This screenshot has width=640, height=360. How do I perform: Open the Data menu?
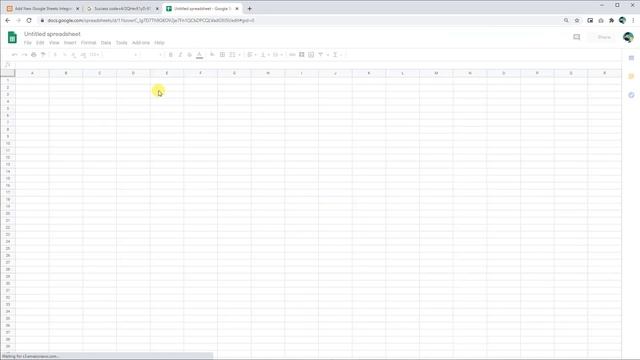pyautogui.click(x=106, y=43)
